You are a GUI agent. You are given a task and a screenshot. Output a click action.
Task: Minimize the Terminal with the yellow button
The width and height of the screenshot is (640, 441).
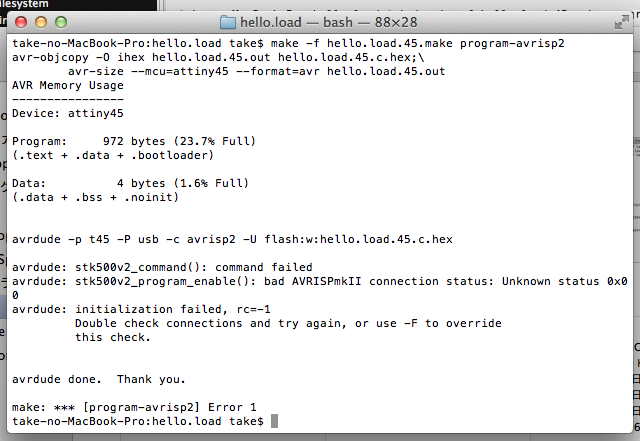(41, 22)
